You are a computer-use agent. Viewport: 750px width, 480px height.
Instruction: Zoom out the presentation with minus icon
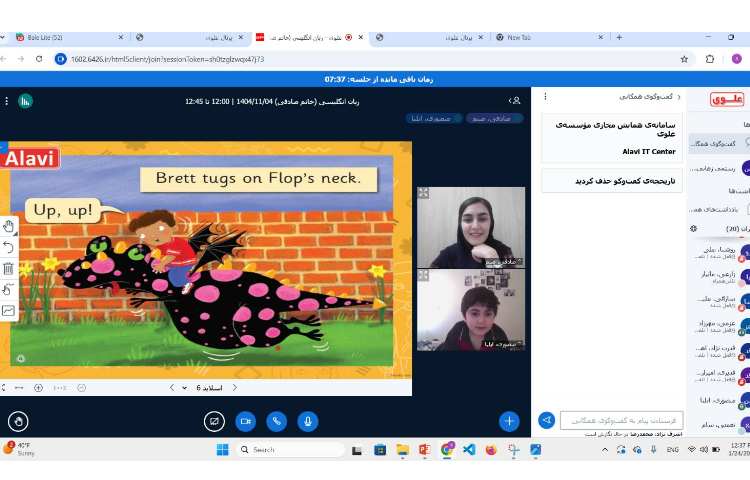pos(82,388)
